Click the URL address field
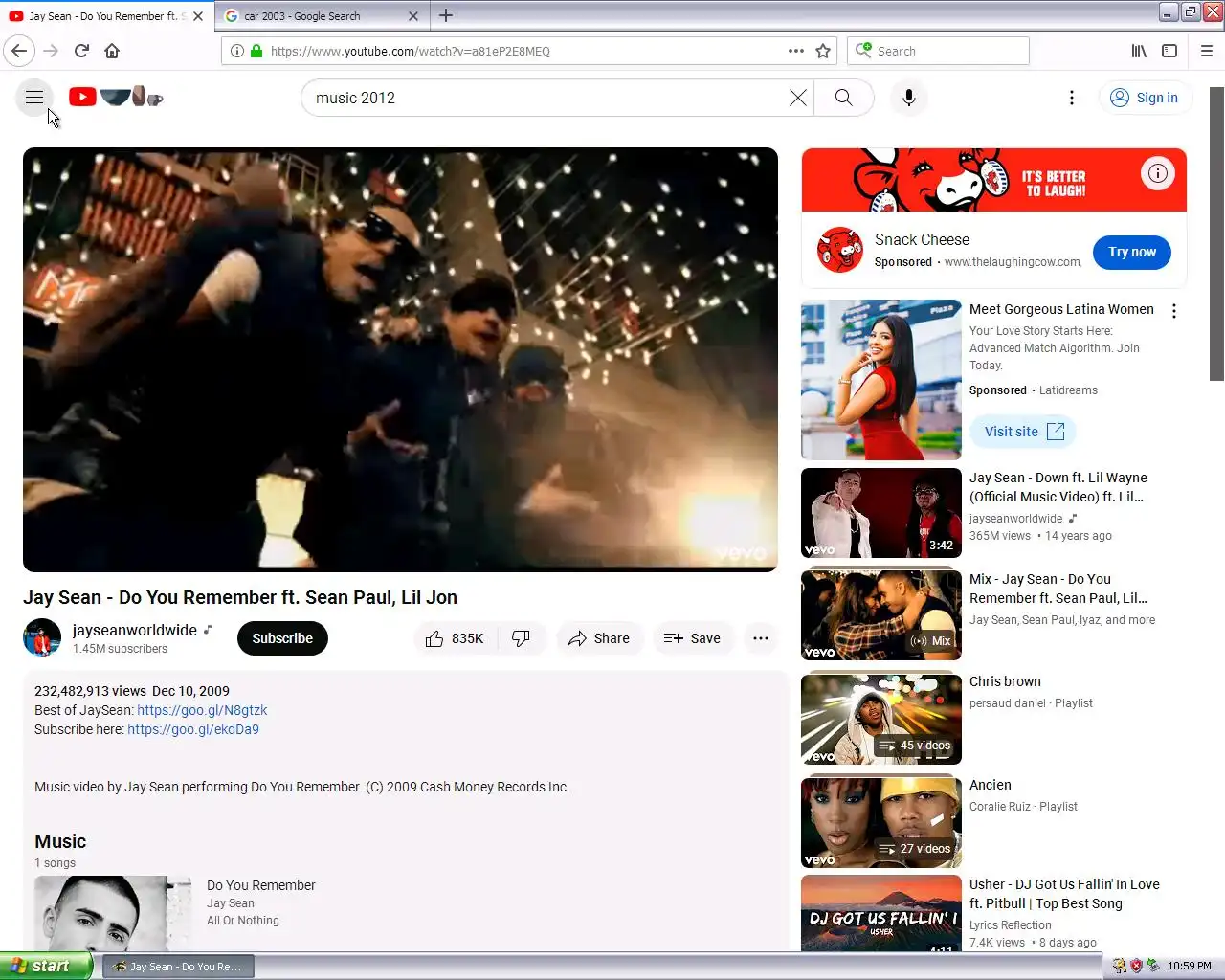 (x=522, y=51)
